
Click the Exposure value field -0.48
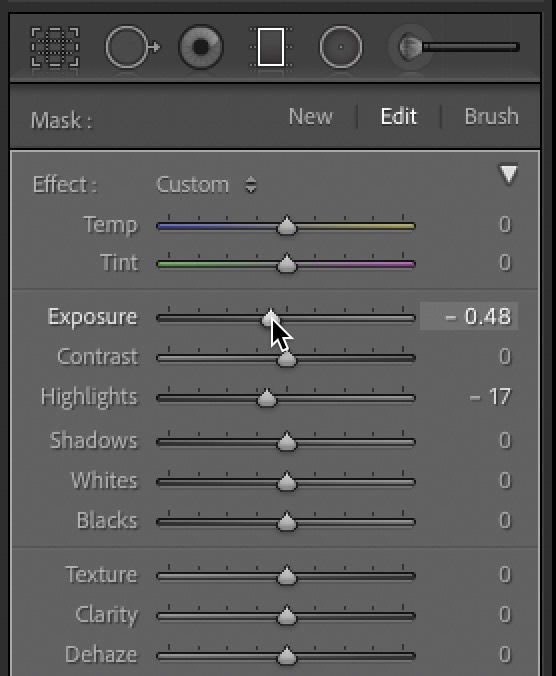tap(469, 316)
